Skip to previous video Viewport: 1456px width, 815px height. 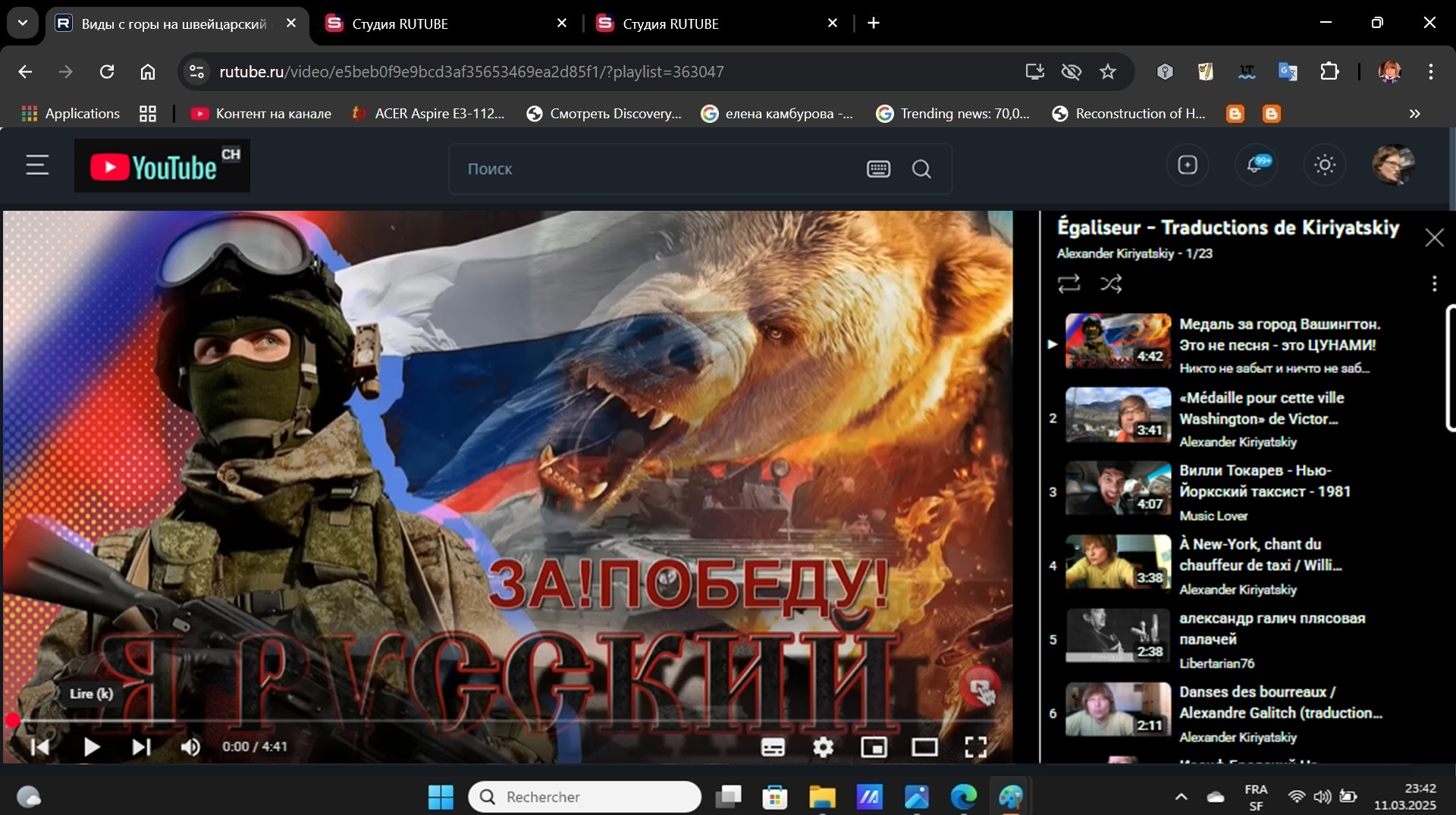40,748
